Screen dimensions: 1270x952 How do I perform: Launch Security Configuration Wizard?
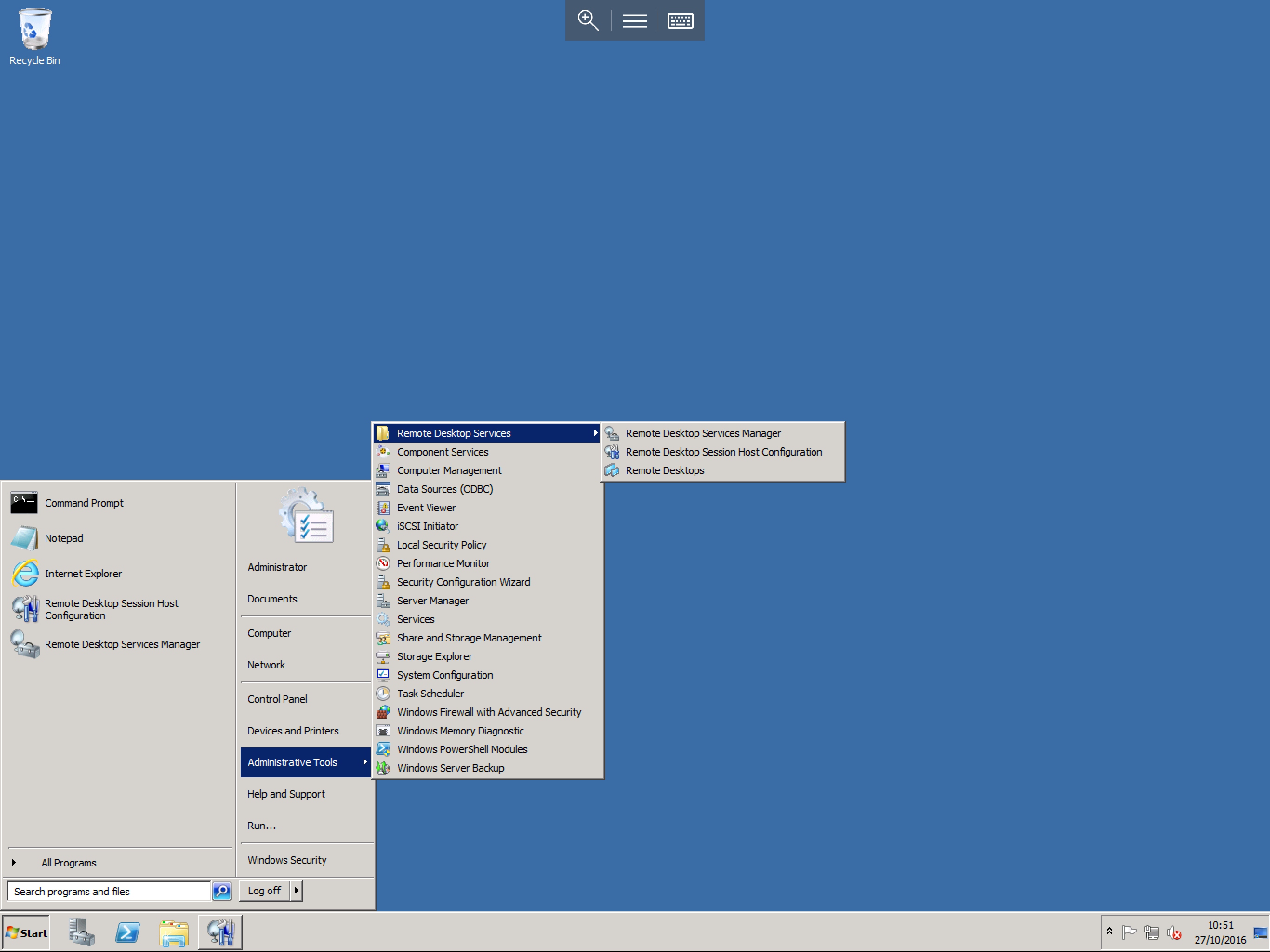(x=488, y=582)
